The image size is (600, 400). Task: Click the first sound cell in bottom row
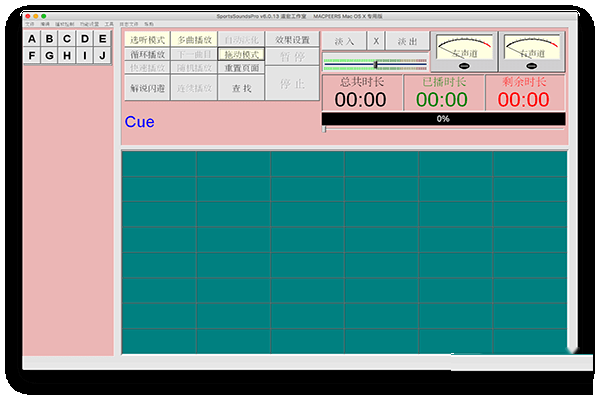[159, 341]
